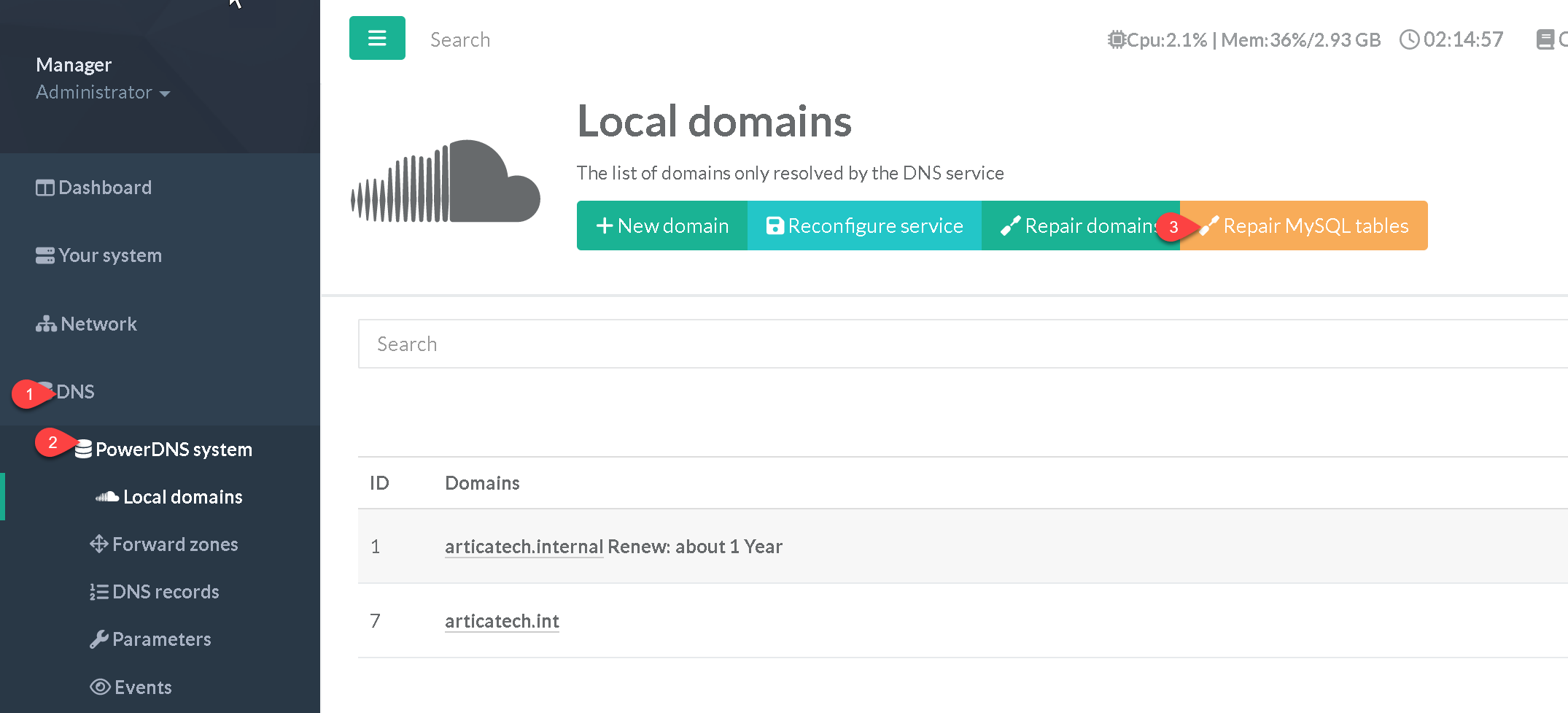Open Local domains in sidebar

[182, 497]
